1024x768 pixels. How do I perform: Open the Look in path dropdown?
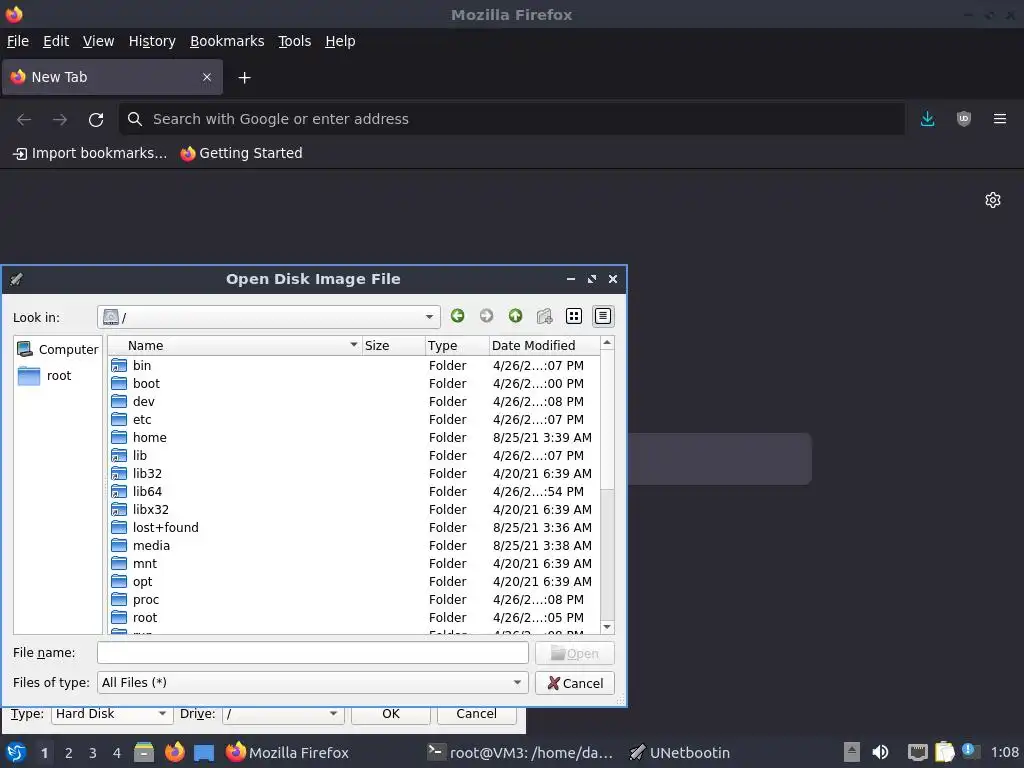tap(429, 317)
